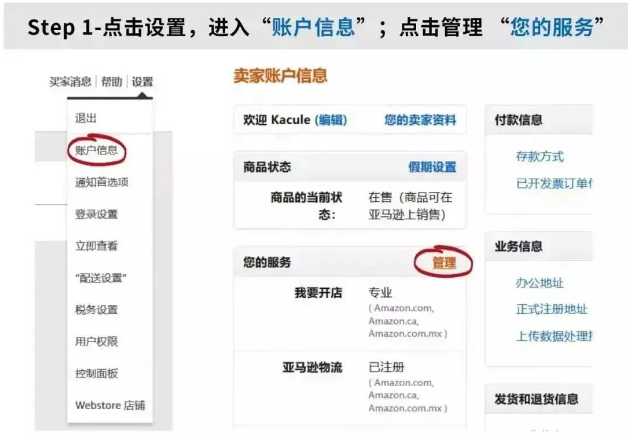Open 办公地址 under 业务信息
This screenshot has height=434, width=631.
click(x=540, y=283)
